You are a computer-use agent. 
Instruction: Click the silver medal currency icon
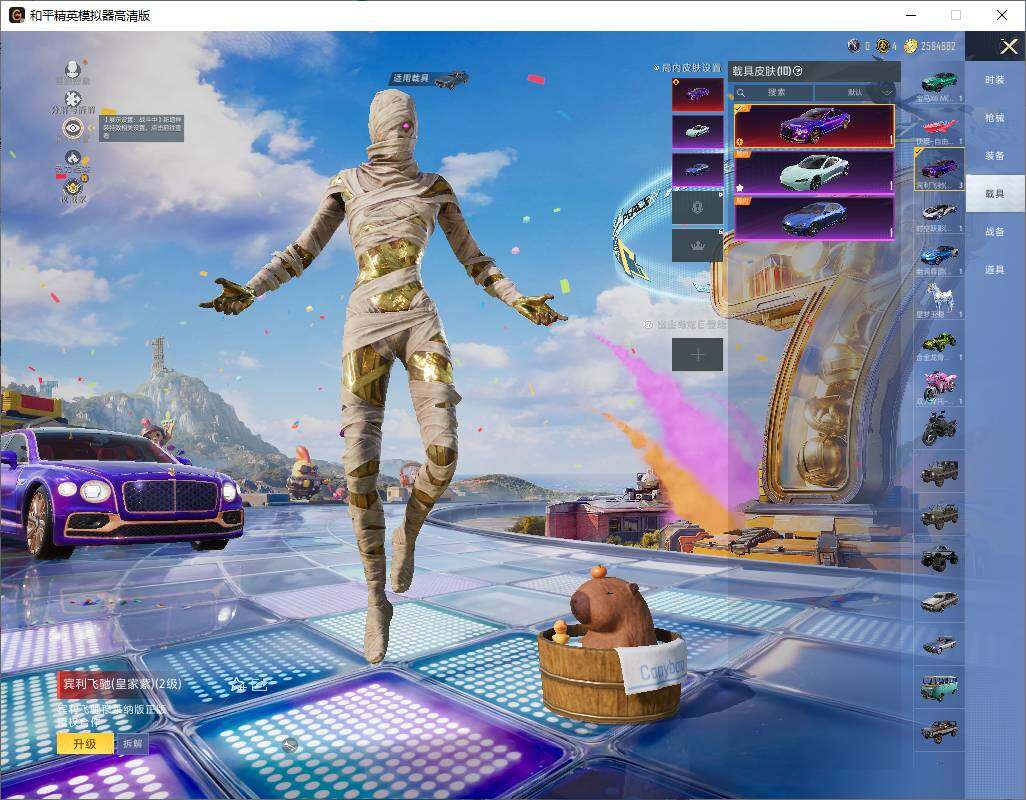[854, 45]
